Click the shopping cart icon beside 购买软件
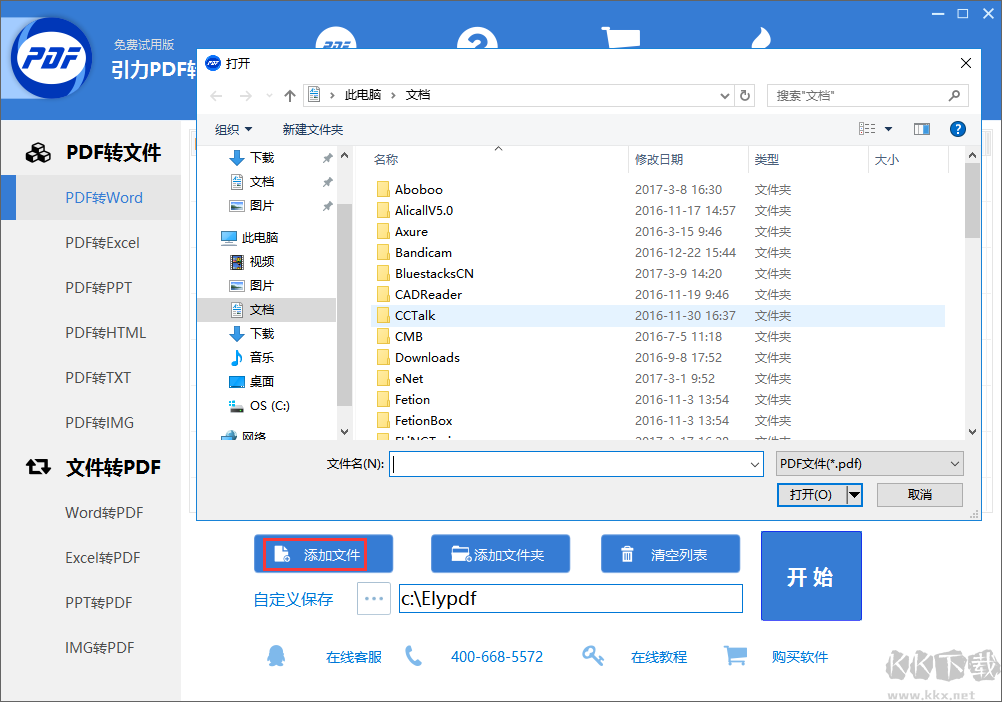 pos(736,656)
